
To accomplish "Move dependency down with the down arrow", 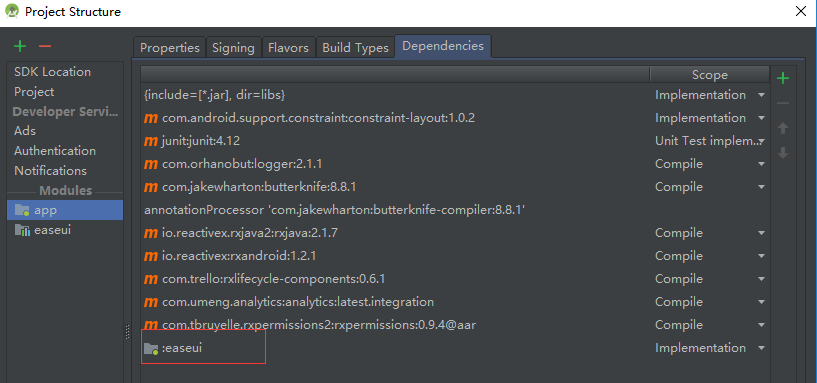I will click(783, 153).
